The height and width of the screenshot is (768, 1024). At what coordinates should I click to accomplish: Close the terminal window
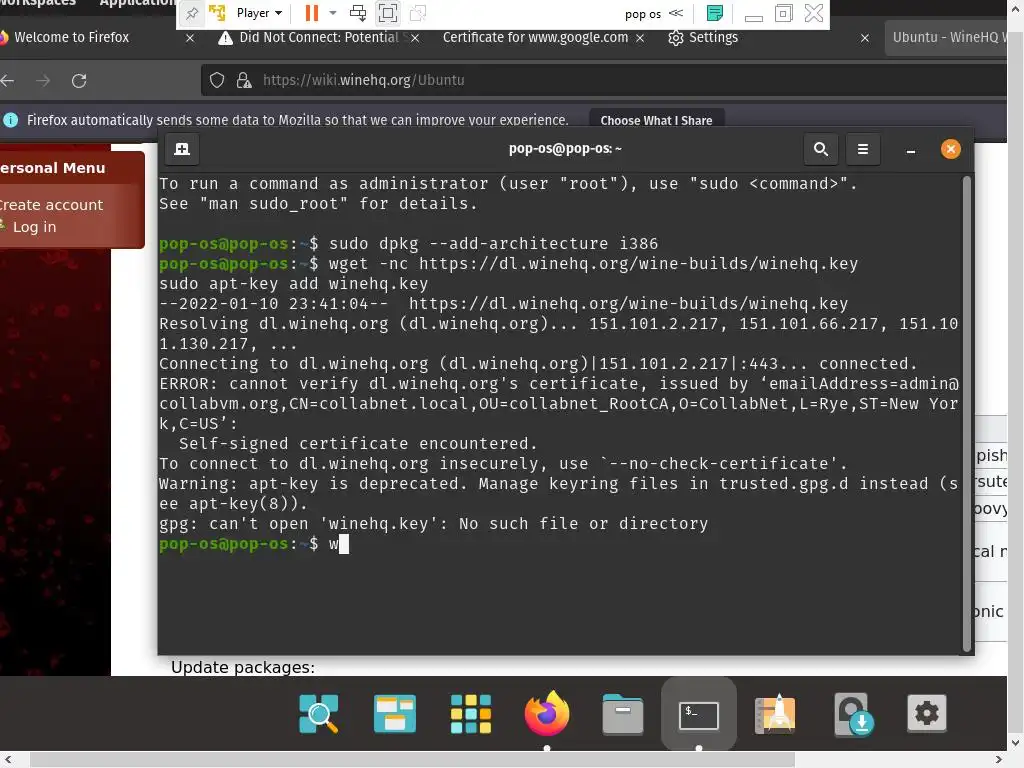pos(950,149)
